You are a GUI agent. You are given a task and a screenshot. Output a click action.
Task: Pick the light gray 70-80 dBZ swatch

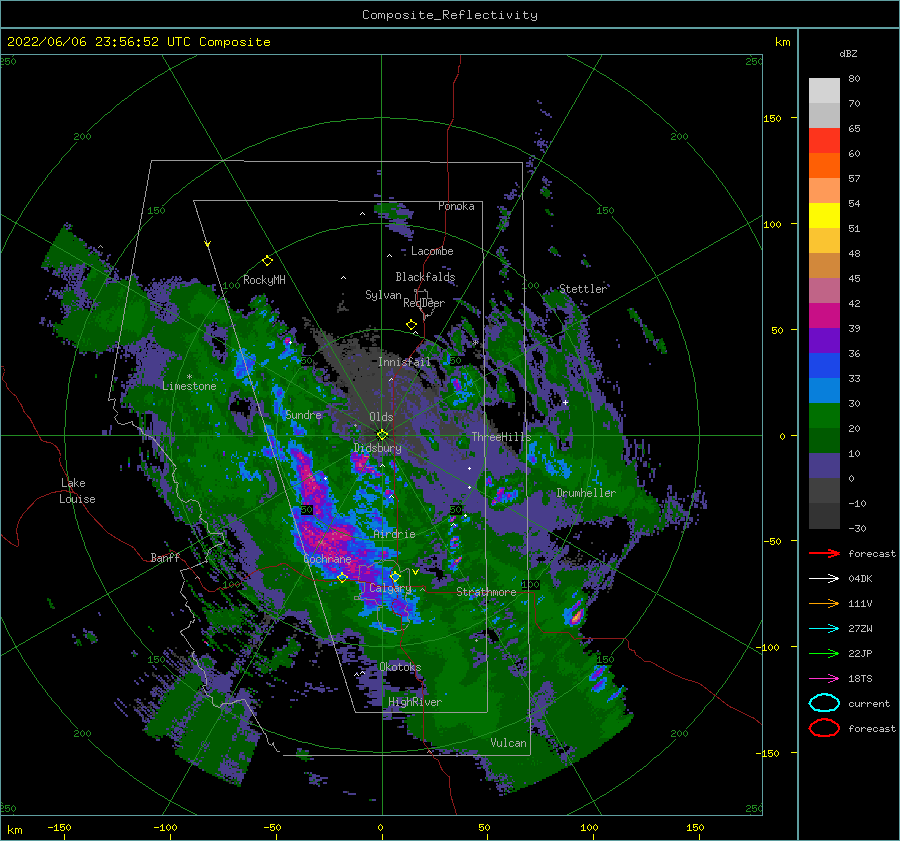(824, 91)
